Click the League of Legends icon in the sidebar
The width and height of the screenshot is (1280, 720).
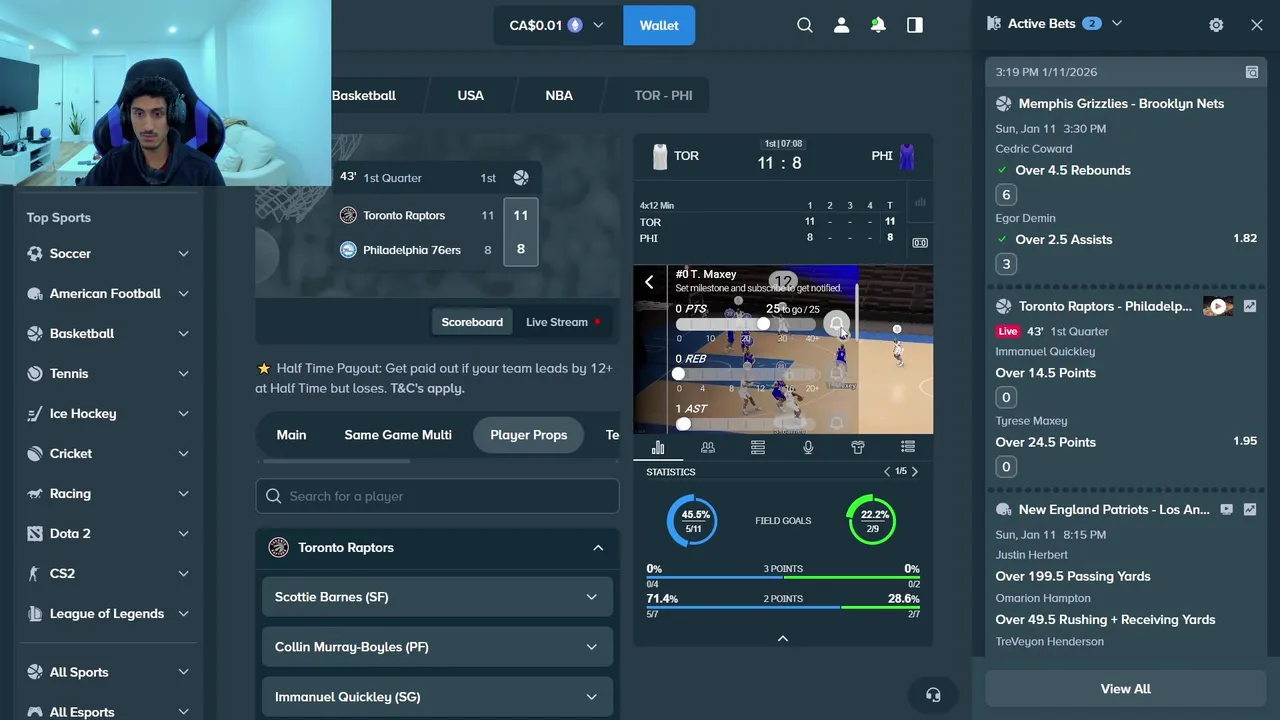[35, 614]
